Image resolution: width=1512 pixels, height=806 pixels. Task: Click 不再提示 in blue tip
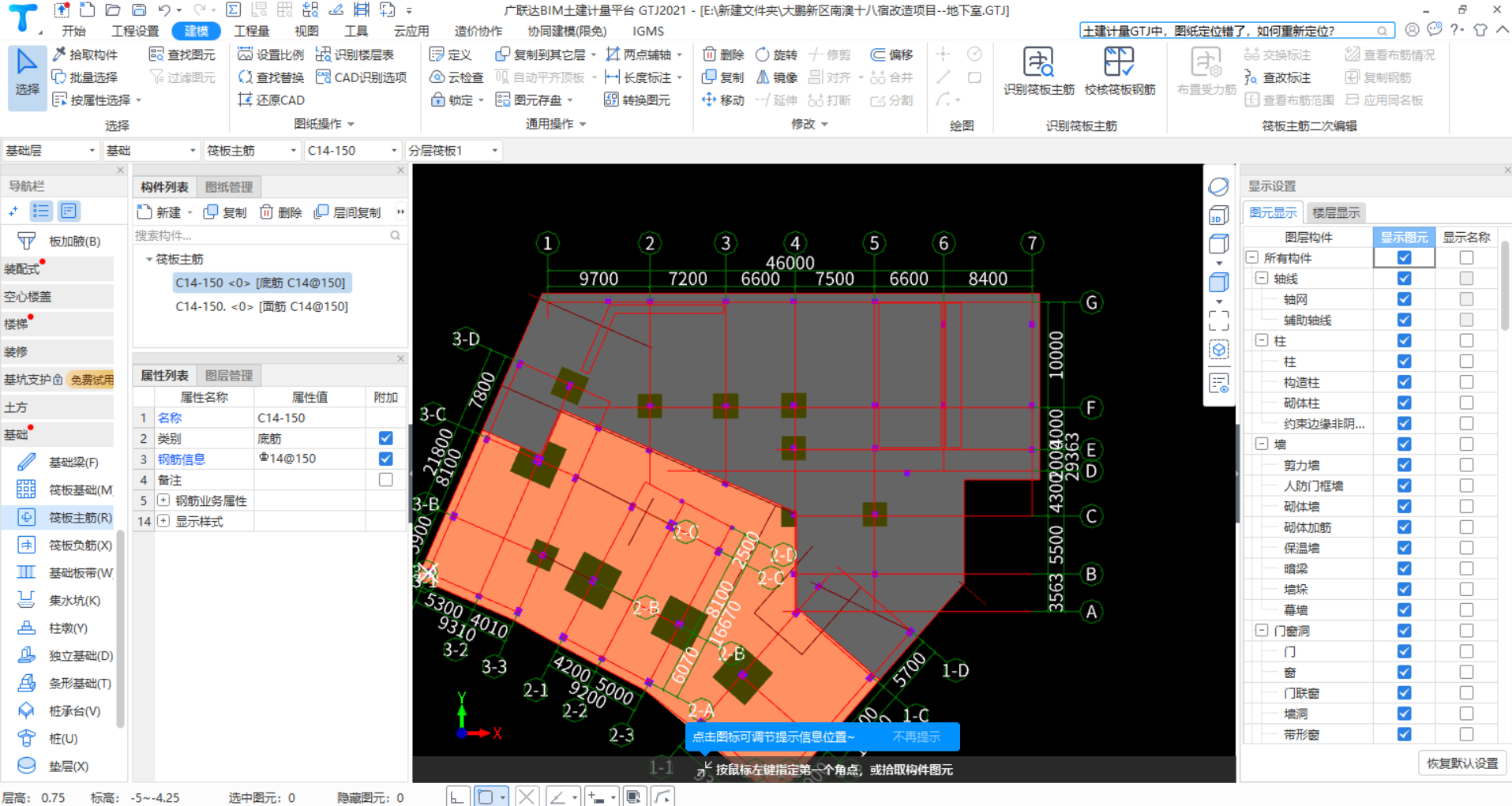(917, 737)
